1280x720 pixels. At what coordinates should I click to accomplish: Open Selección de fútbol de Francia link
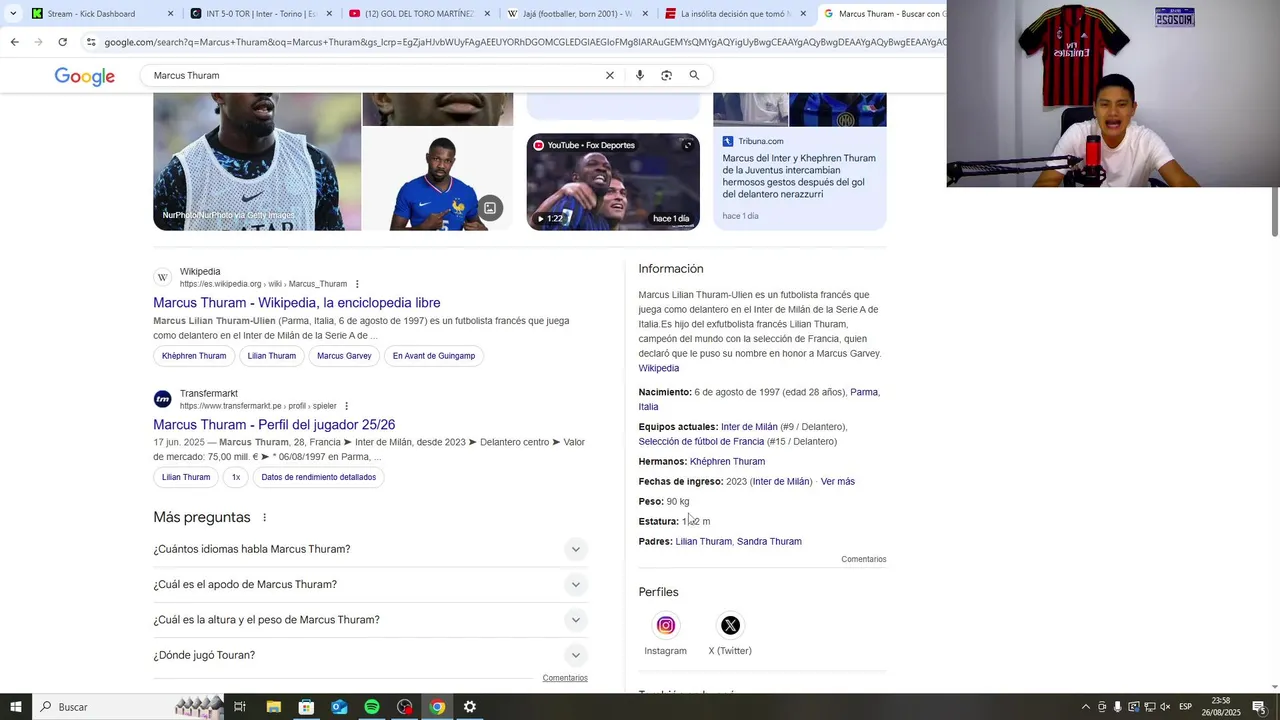(x=701, y=442)
